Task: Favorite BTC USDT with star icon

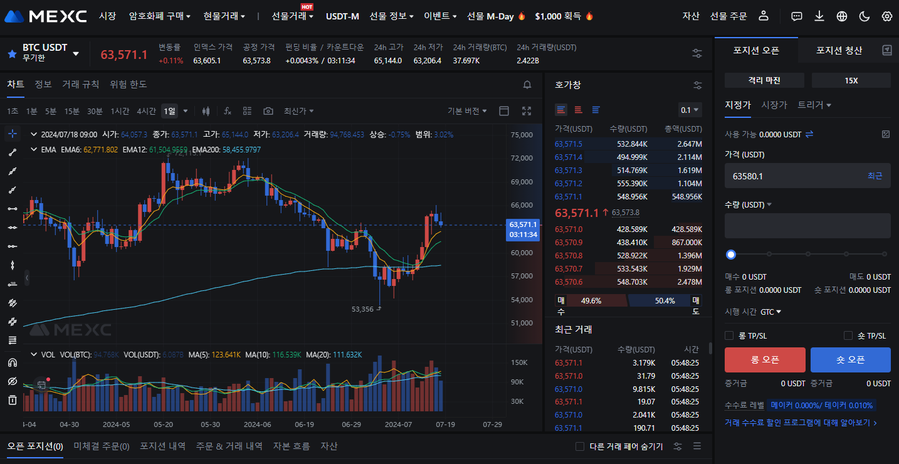Action: tap(11, 54)
